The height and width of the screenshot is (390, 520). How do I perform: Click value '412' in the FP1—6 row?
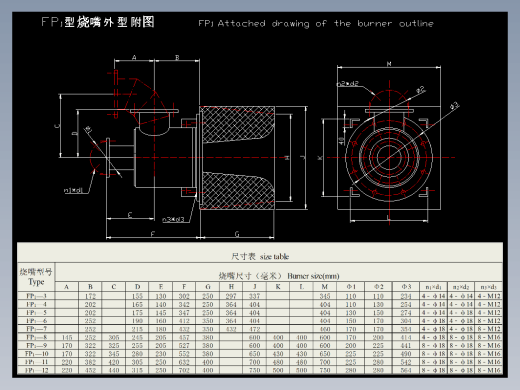[184, 321]
